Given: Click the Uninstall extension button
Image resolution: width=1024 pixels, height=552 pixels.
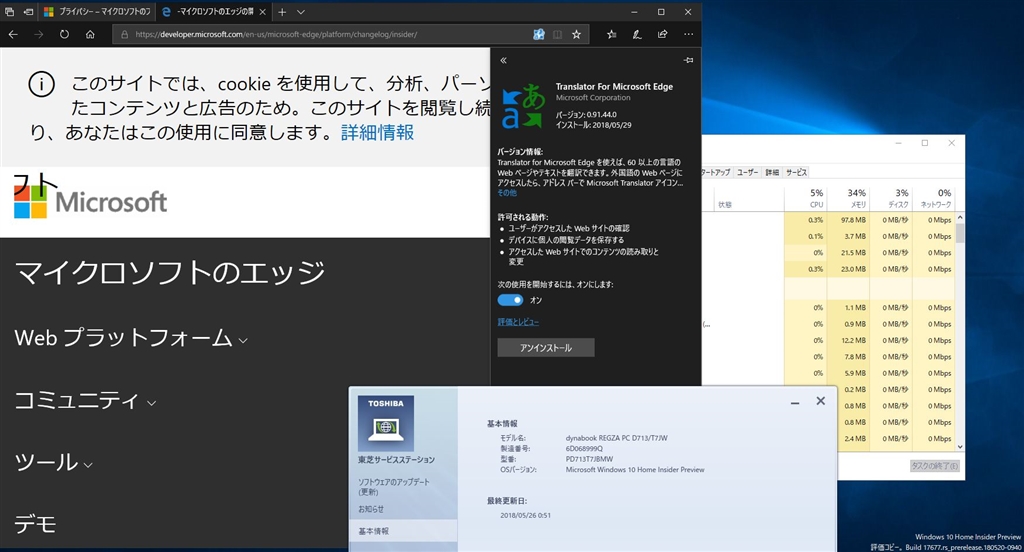Looking at the screenshot, I should (x=546, y=348).
